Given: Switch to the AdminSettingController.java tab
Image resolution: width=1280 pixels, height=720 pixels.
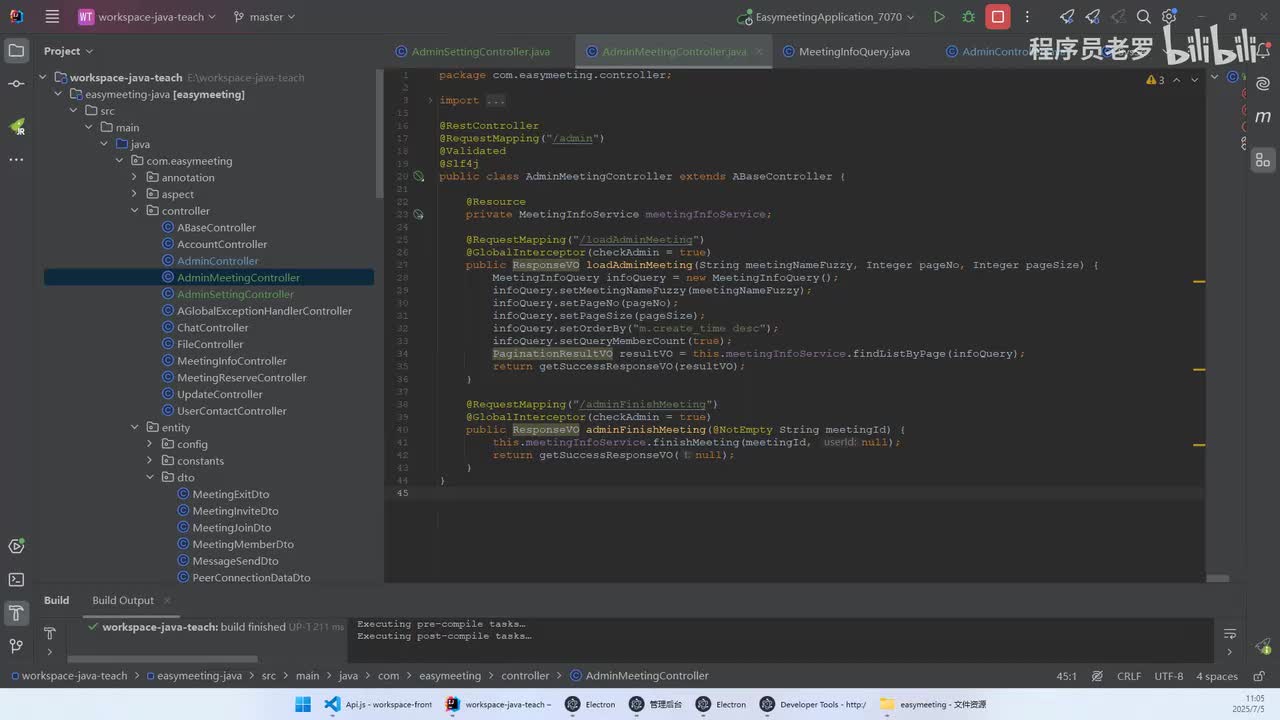Looking at the screenshot, I should [473, 52].
